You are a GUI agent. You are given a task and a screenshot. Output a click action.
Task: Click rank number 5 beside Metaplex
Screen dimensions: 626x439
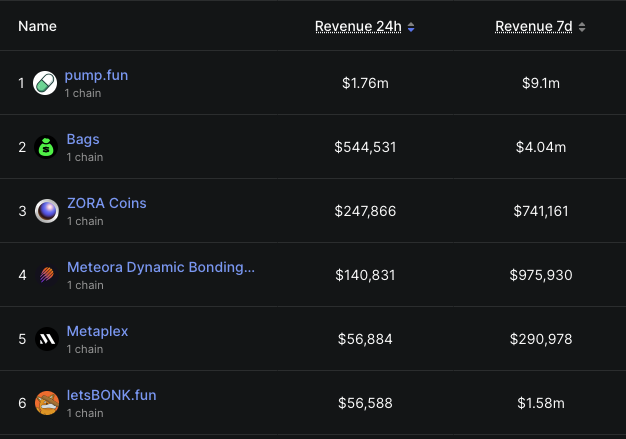pos(22,339)
